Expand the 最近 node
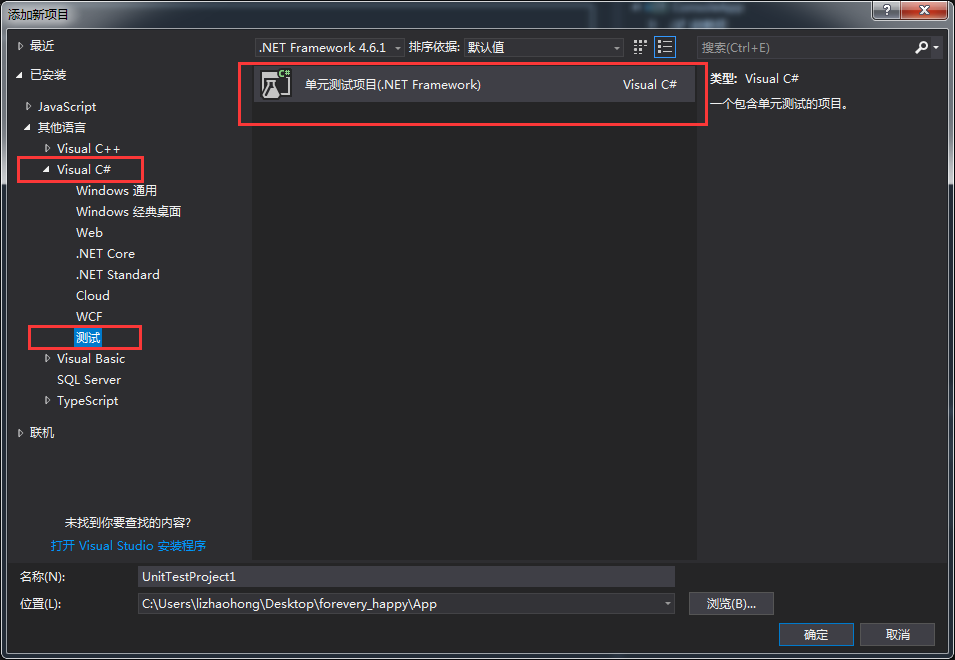The image size is (955, 660). coord(20,46)
